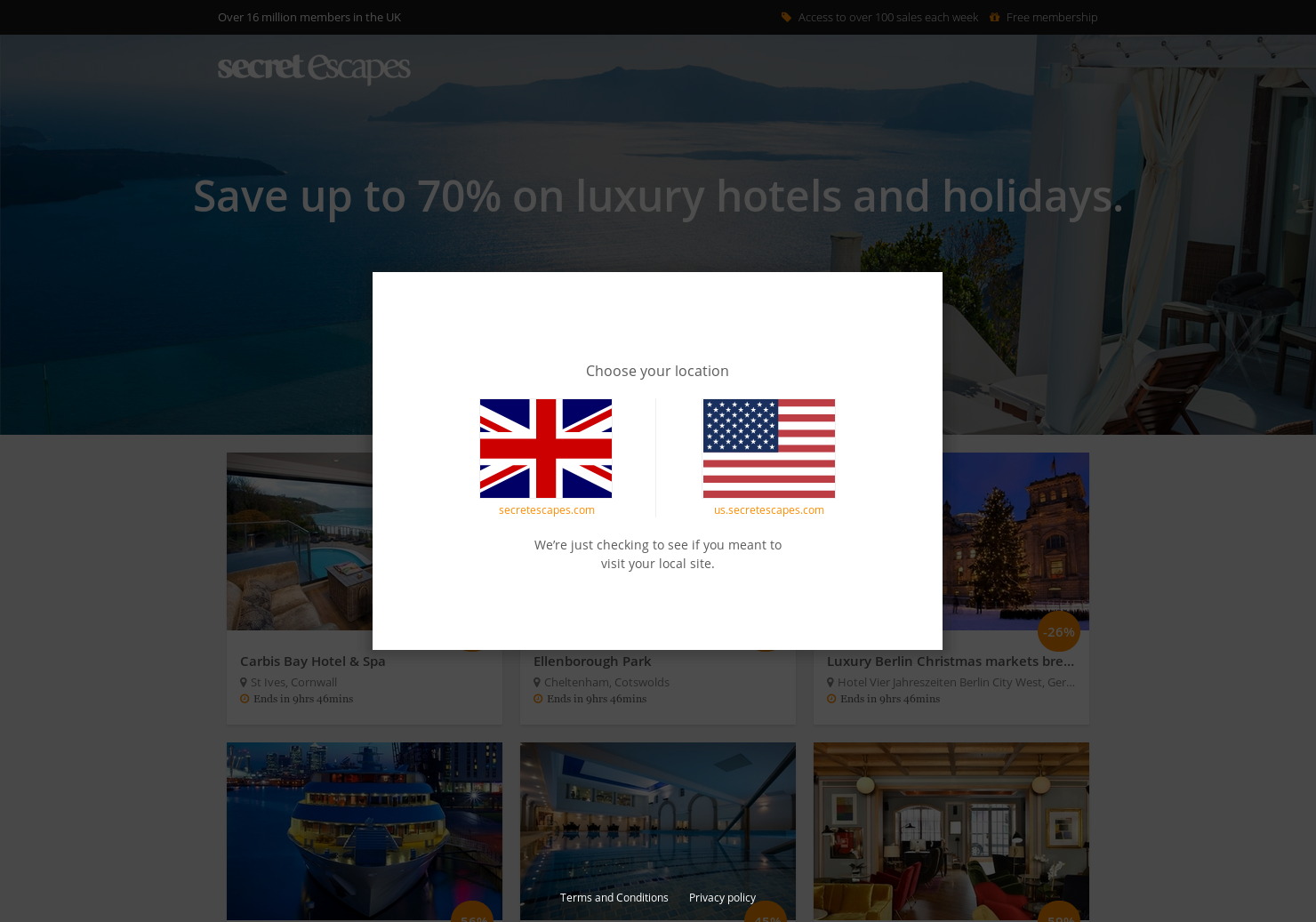Click the gift icon beside Free membership
The width and height of the screenshot is (1316, 922).
[x=994, y=17]
